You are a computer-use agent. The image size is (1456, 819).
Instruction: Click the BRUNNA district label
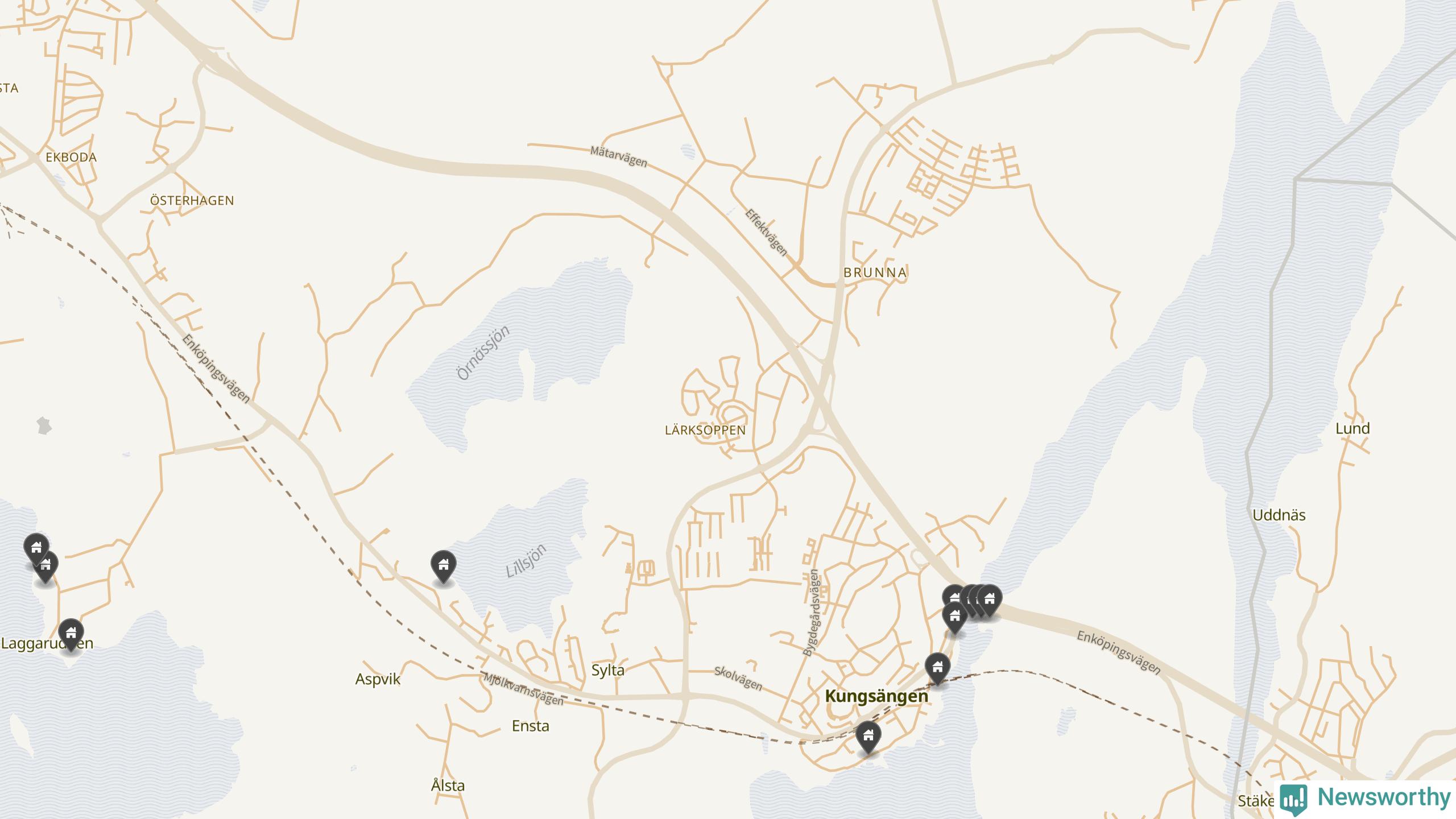pyautogui.click(x=875, y=272)
